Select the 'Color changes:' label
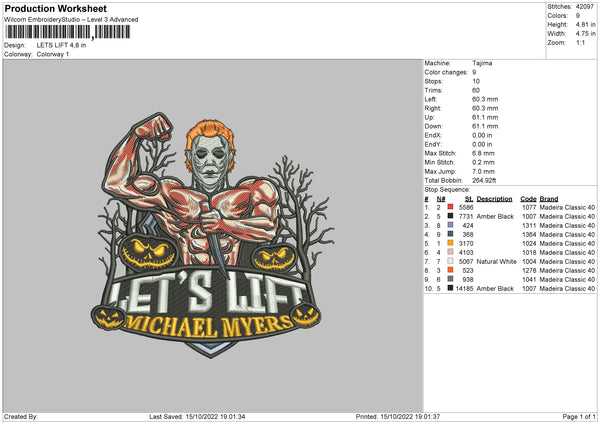Image resolution: width=600 pixels, height=424 pixels. tap(446, 72)
